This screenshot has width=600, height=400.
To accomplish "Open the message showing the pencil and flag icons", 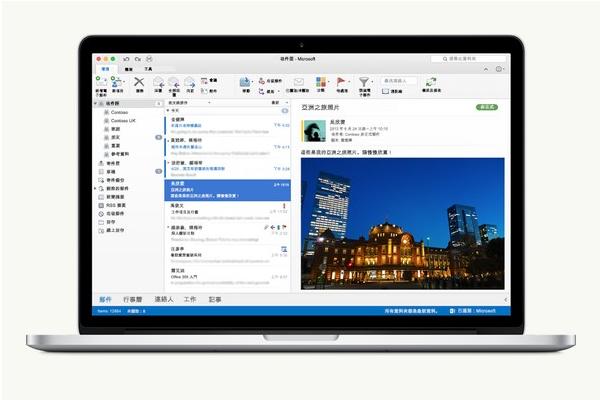I will click(x=227, y=233).
